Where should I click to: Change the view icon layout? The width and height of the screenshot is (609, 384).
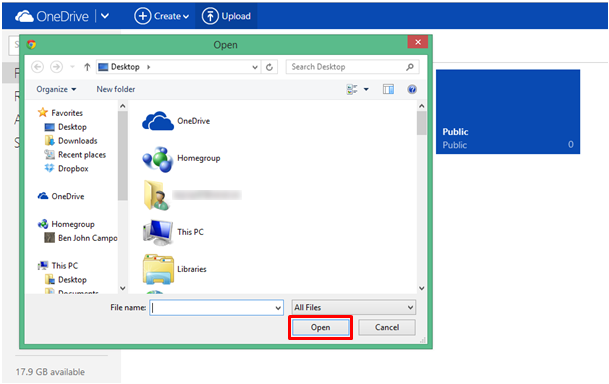coord(352,89)
